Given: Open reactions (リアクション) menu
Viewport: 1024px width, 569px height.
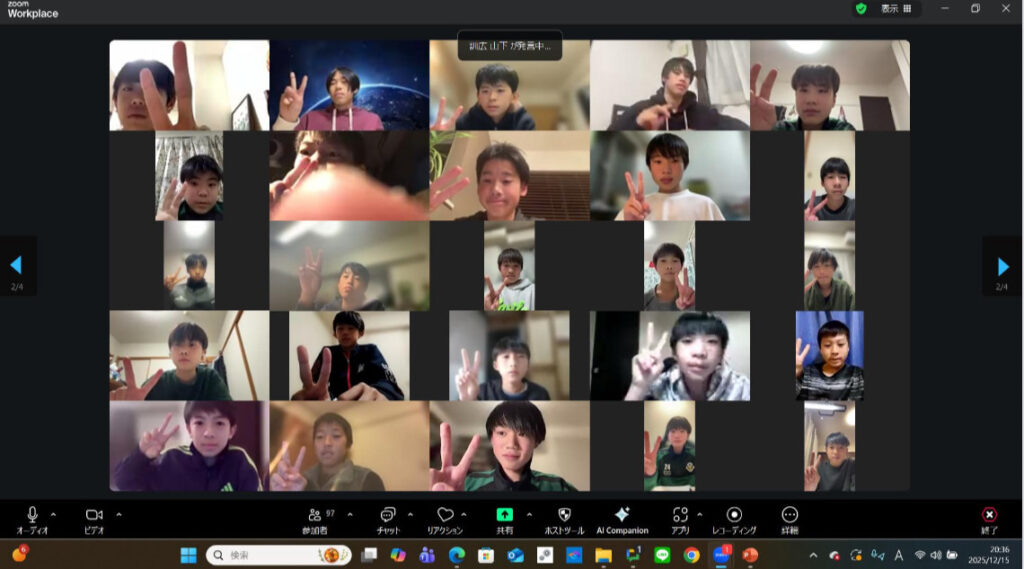Looking at the screenshot, I should (444, 516).
